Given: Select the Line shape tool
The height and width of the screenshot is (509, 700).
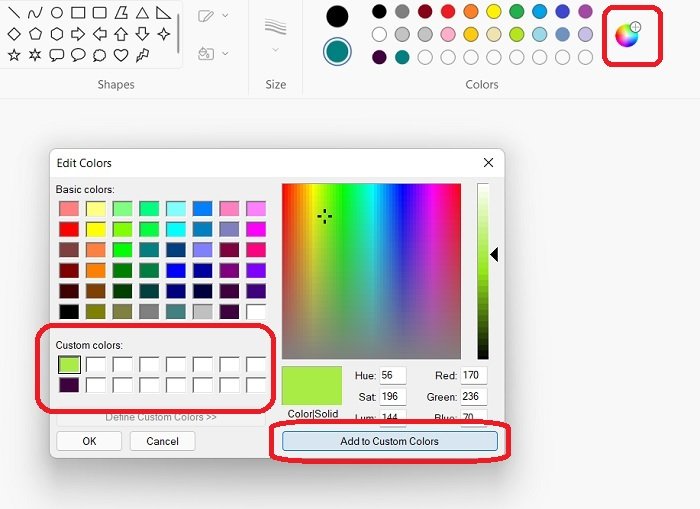Looking at the screenshot, I should (14, 13).
